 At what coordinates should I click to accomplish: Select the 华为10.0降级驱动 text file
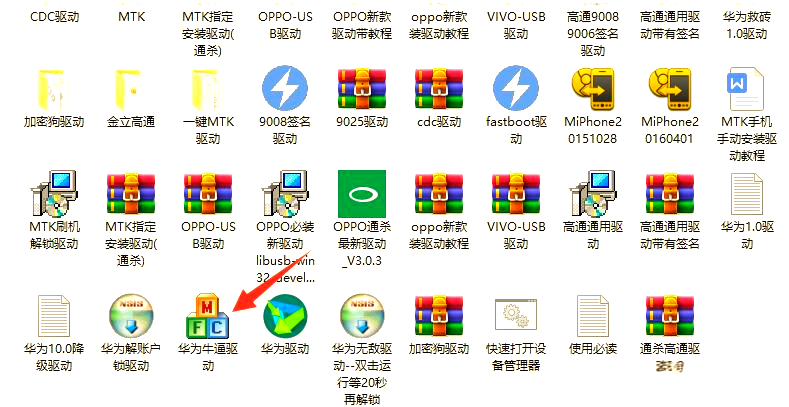click(x=54, y=317)
